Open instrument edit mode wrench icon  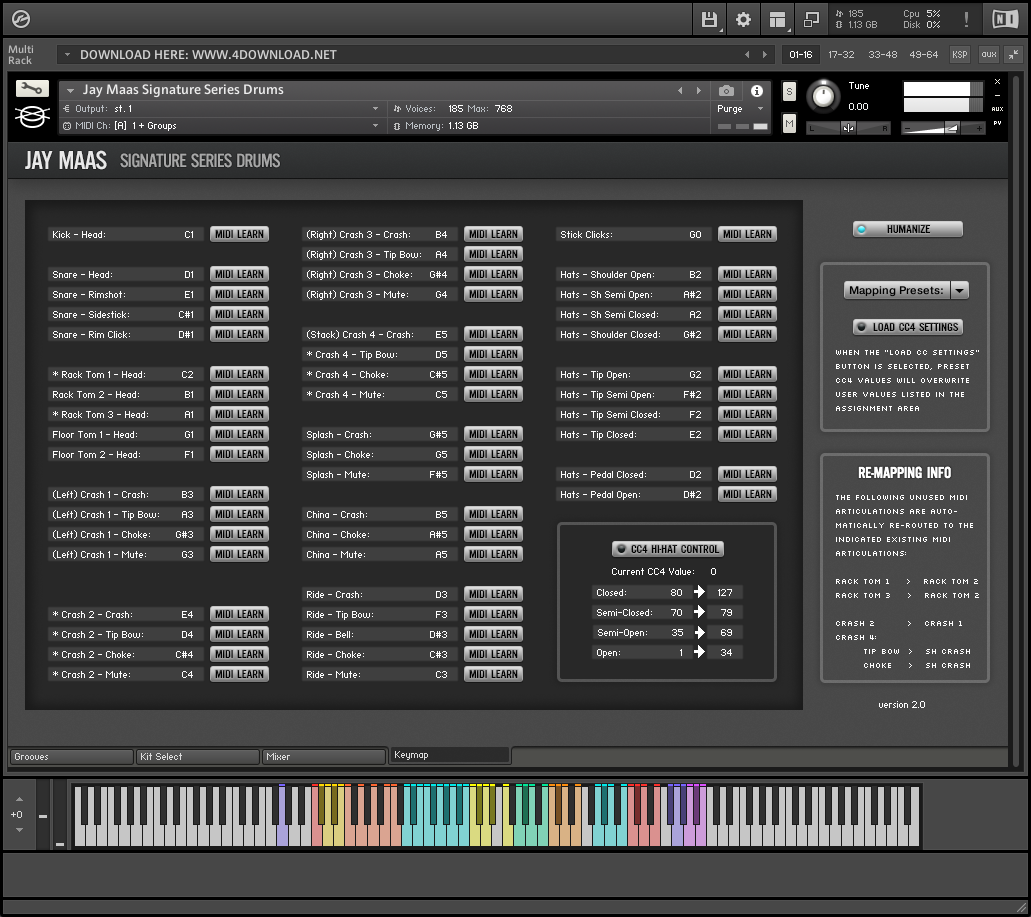click(32, 89)
